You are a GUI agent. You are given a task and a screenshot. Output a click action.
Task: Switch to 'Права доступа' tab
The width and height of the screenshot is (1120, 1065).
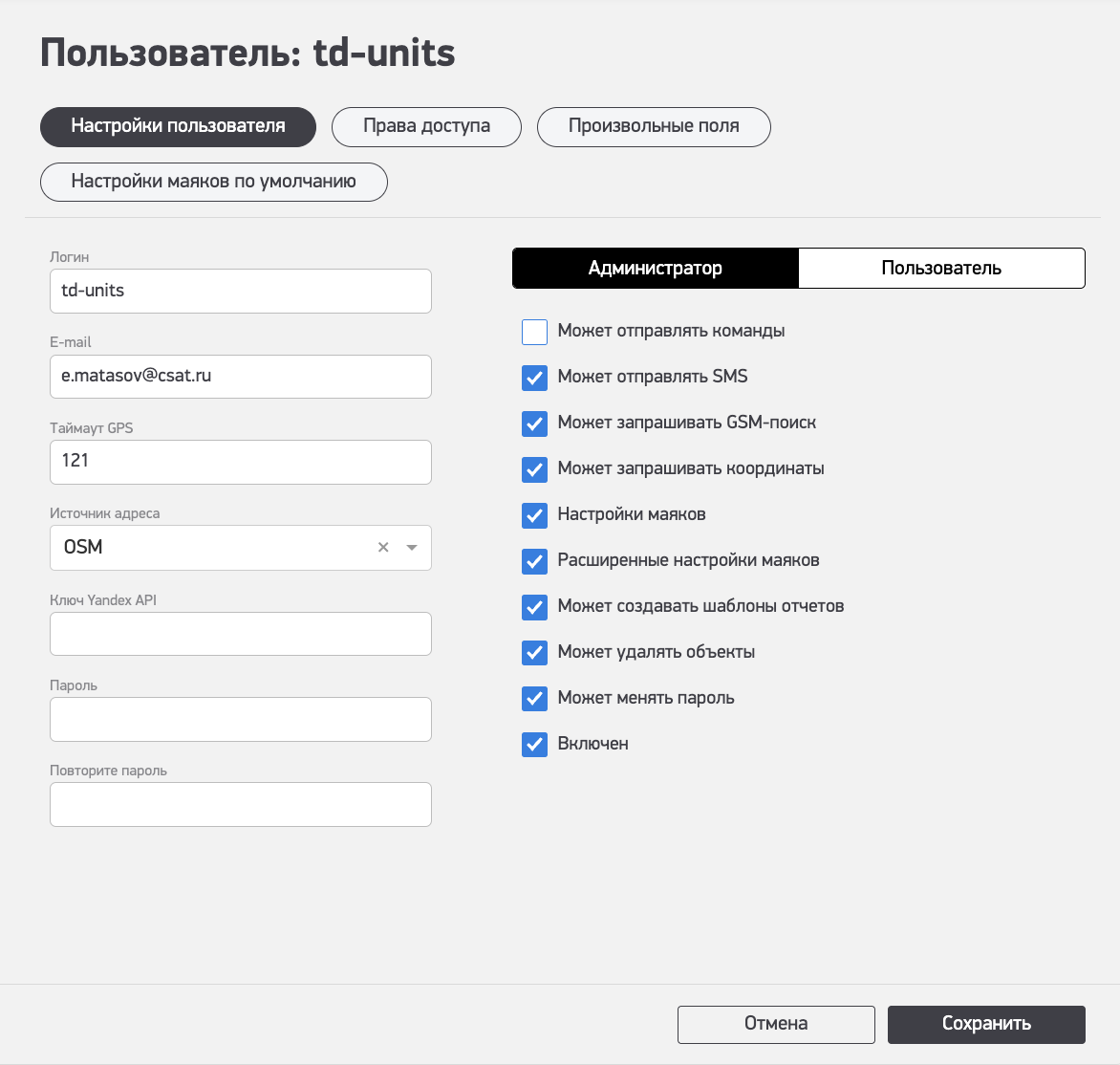pos(426,127)
